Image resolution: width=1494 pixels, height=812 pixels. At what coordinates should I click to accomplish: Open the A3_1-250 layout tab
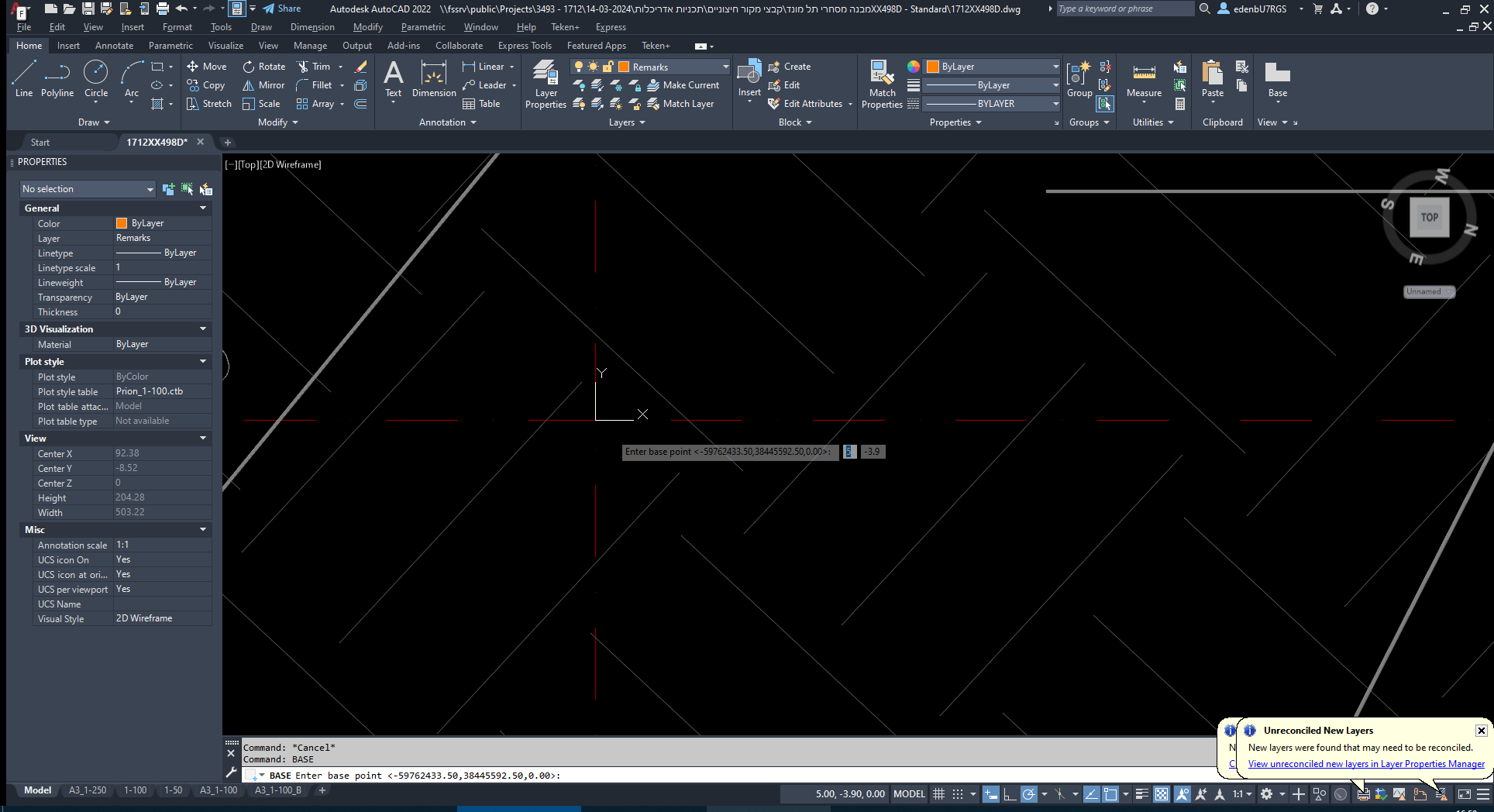click(x=87, y=790)
